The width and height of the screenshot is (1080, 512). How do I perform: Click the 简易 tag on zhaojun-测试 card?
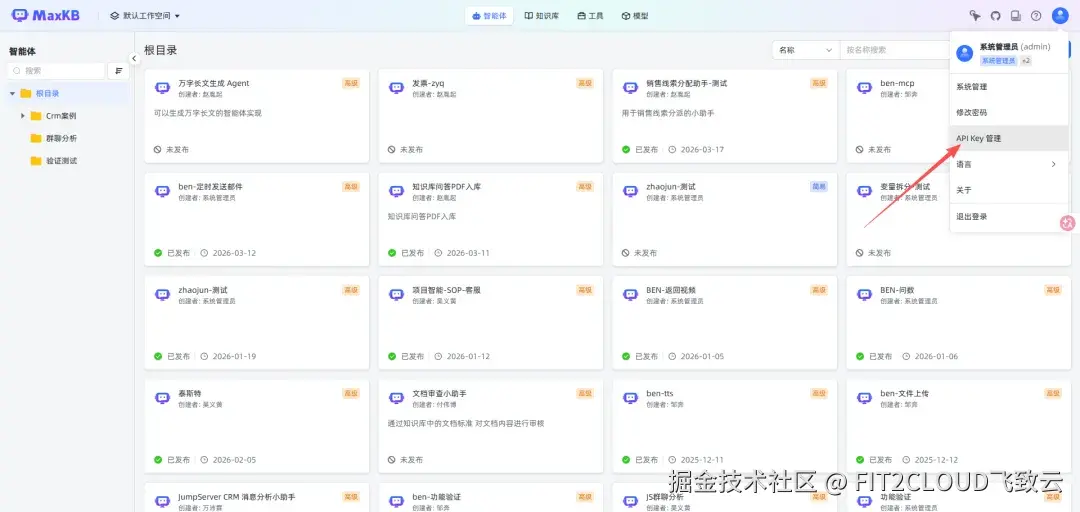click(x=818, y=187)
